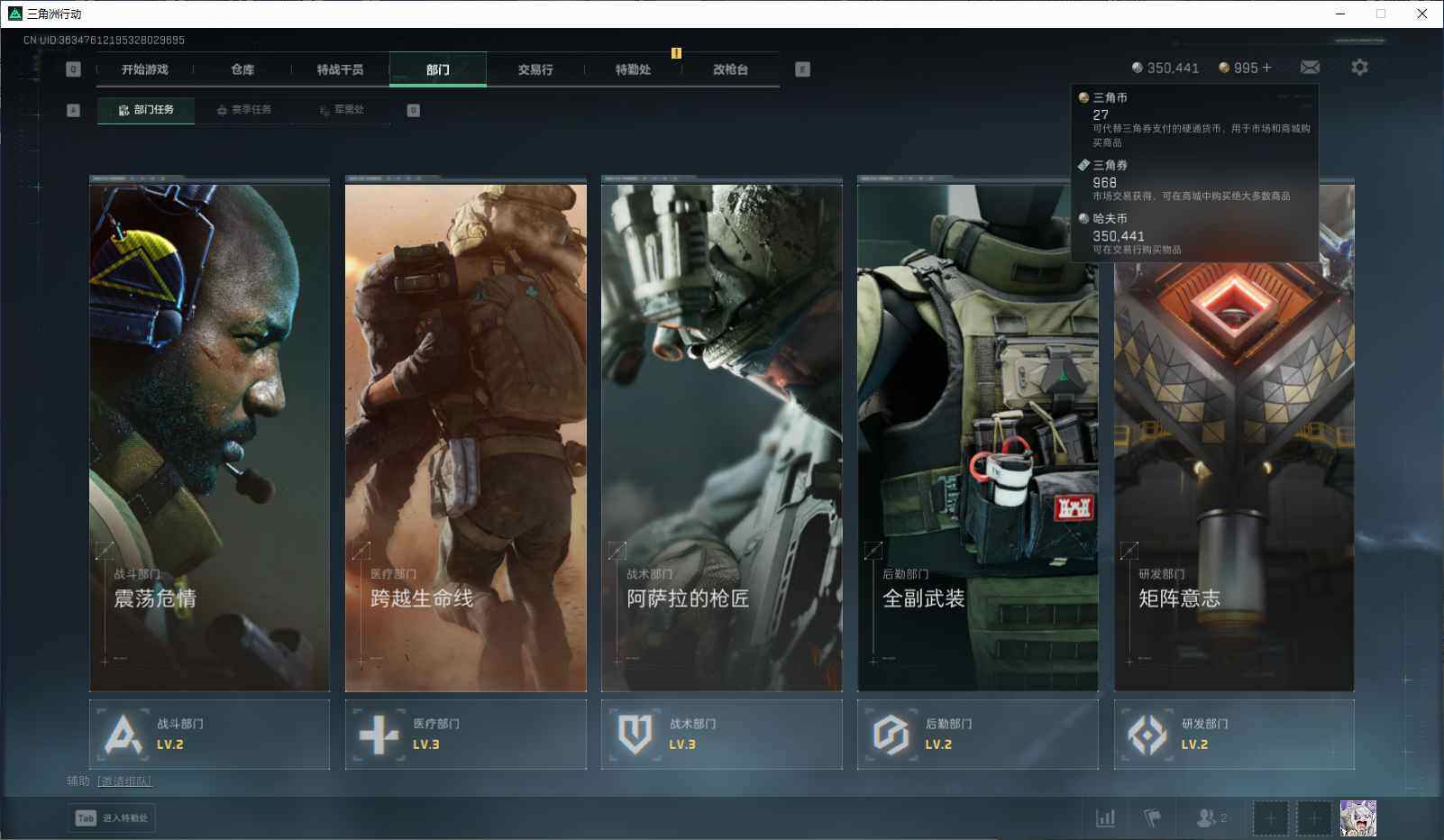The image size is (1444, 840).
Task: Click the research department diamond emblem
Action: 1147,735
